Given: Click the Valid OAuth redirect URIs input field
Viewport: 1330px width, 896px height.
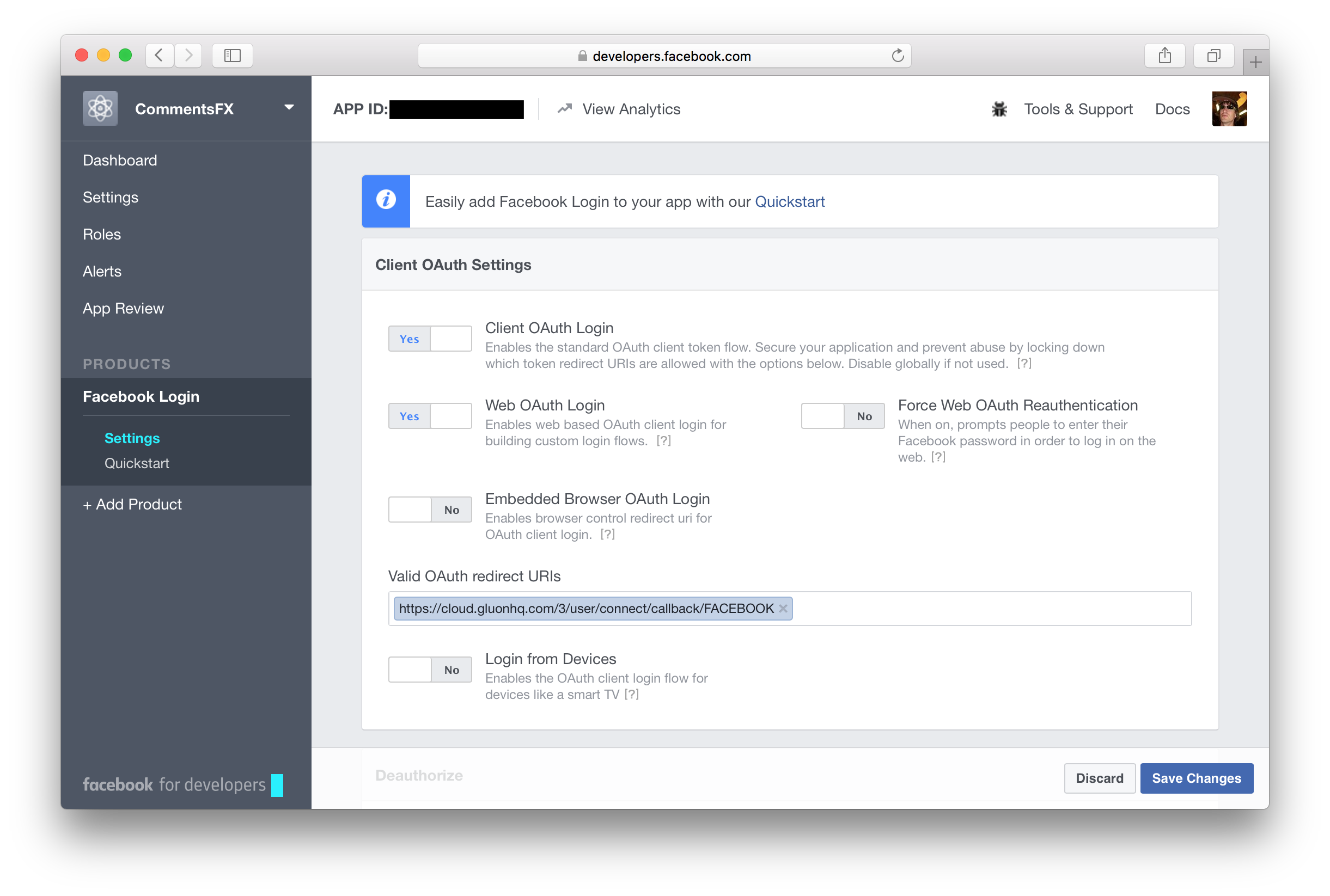Looking at the screenshot, I should pyautogui.click(x=790, y=607).
